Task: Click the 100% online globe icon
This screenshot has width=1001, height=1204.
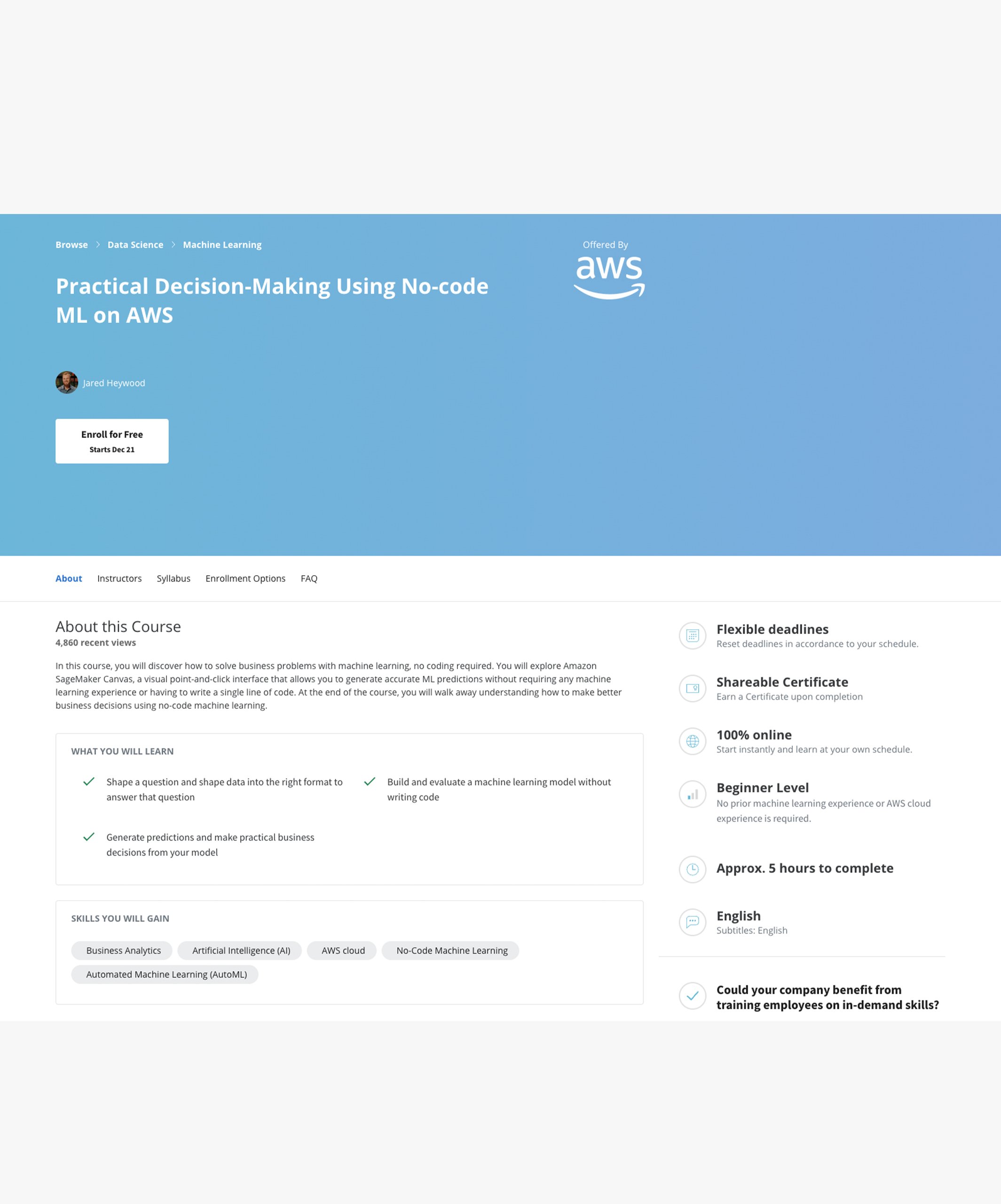Action: [693, 741]
